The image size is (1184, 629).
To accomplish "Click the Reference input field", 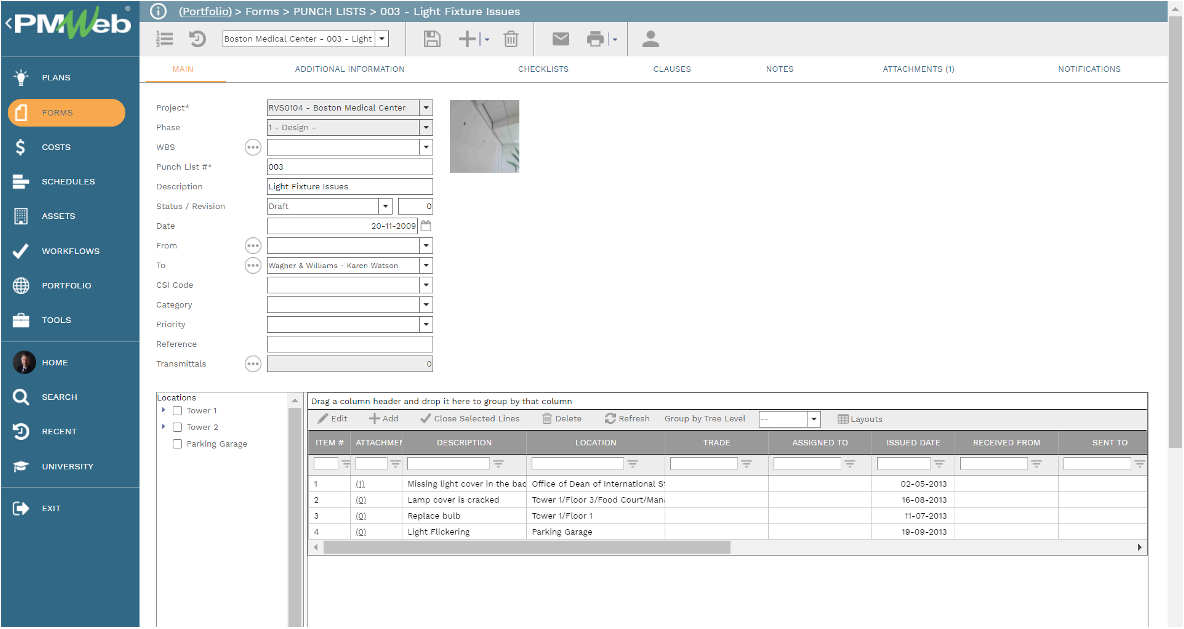I will click(x=350, y=344).
